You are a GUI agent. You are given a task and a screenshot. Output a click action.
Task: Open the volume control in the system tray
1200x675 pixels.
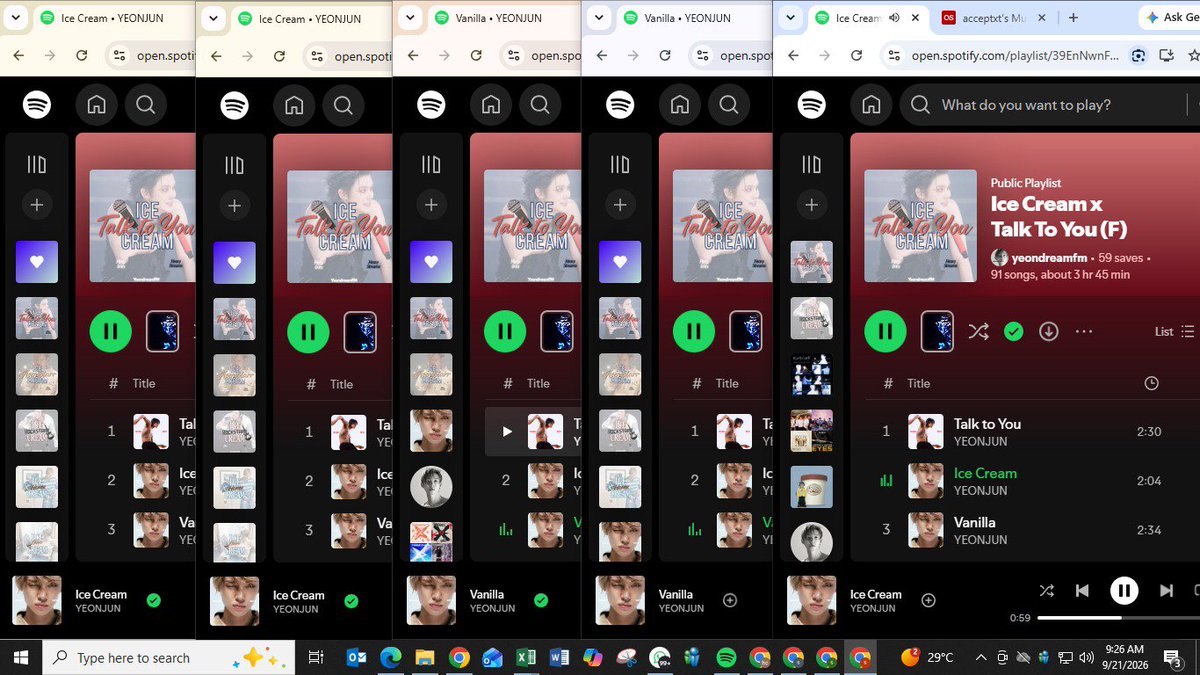click(x=1087, y=657)
